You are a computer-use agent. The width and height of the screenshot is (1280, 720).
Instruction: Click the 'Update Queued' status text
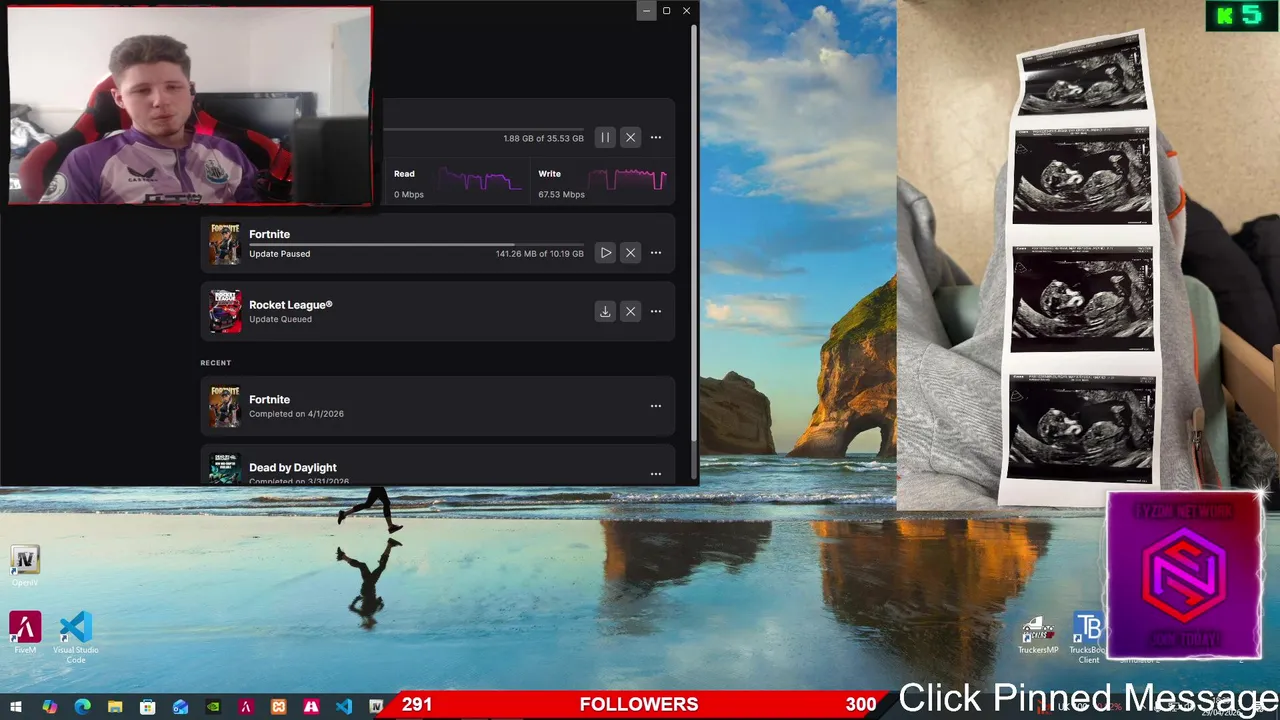click(x=280, y=319)
